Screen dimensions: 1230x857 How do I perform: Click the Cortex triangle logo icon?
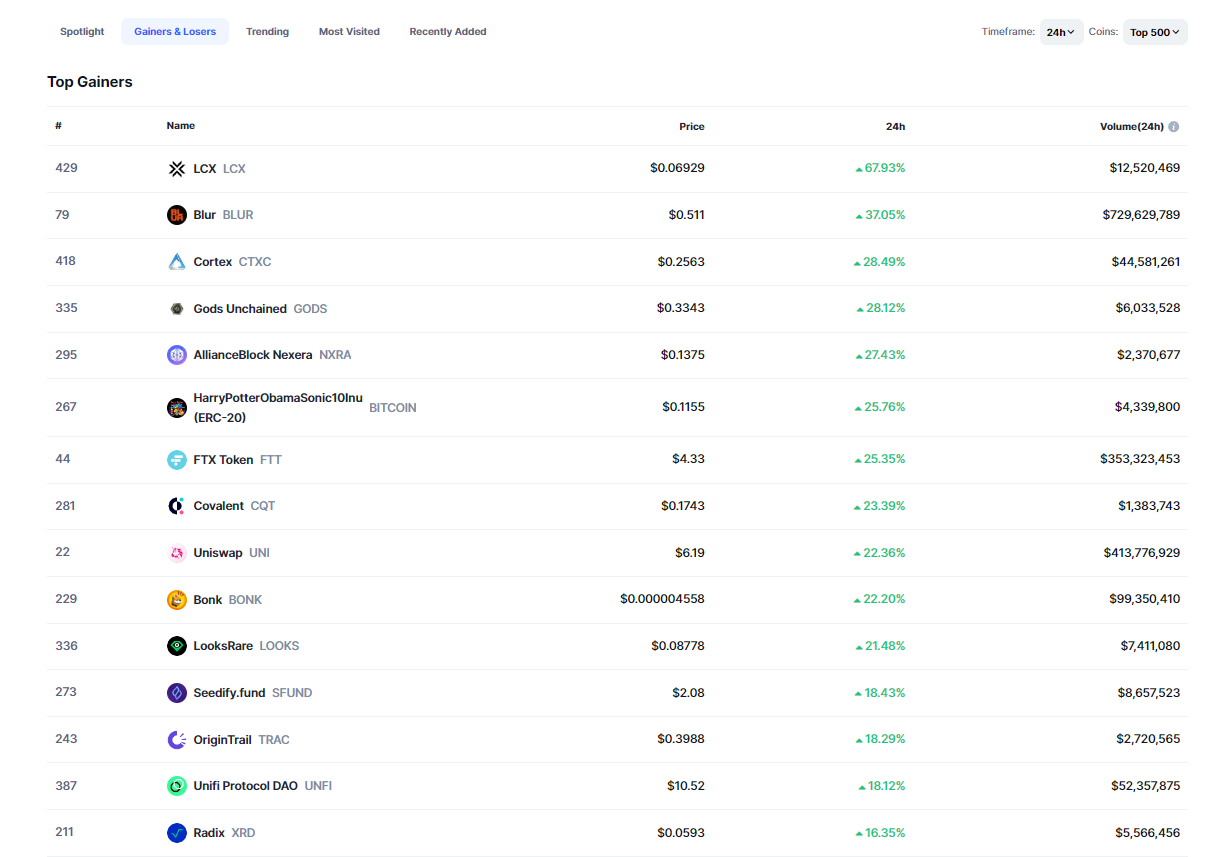tap(177, 262)
